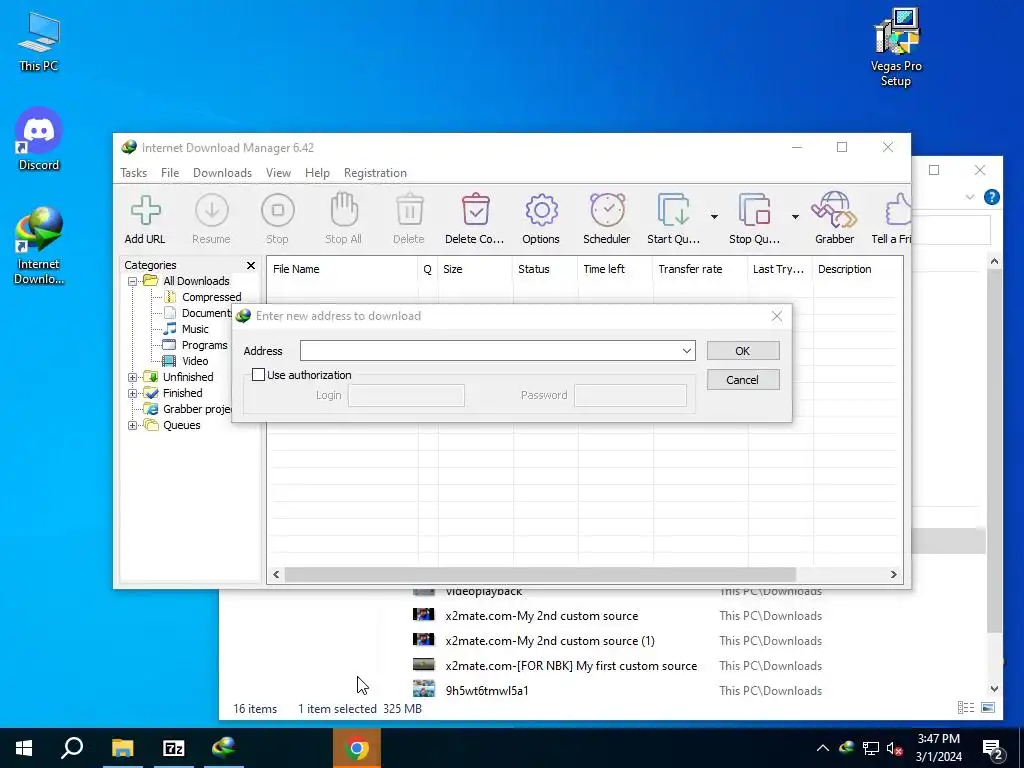Image resolution: width=1024 pixels, height=768 pixels.
Task: Click the Transfer rate column header
Action: click(699, 269)
